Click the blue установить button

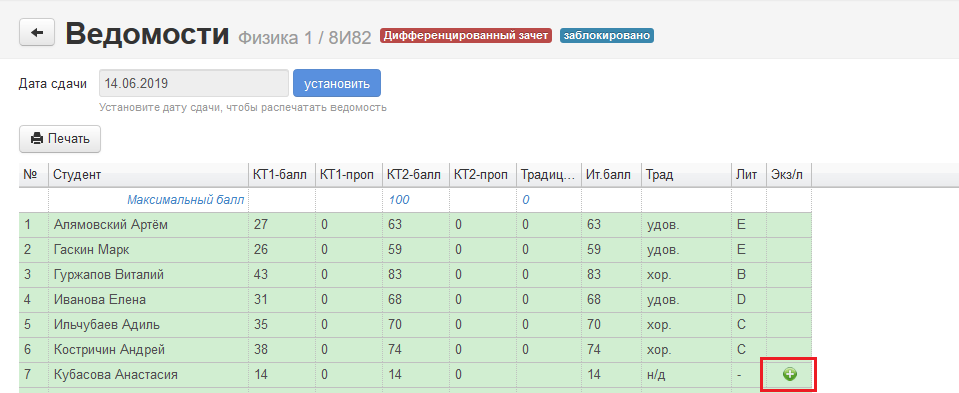pyautogui.click(x=337, y=83)
